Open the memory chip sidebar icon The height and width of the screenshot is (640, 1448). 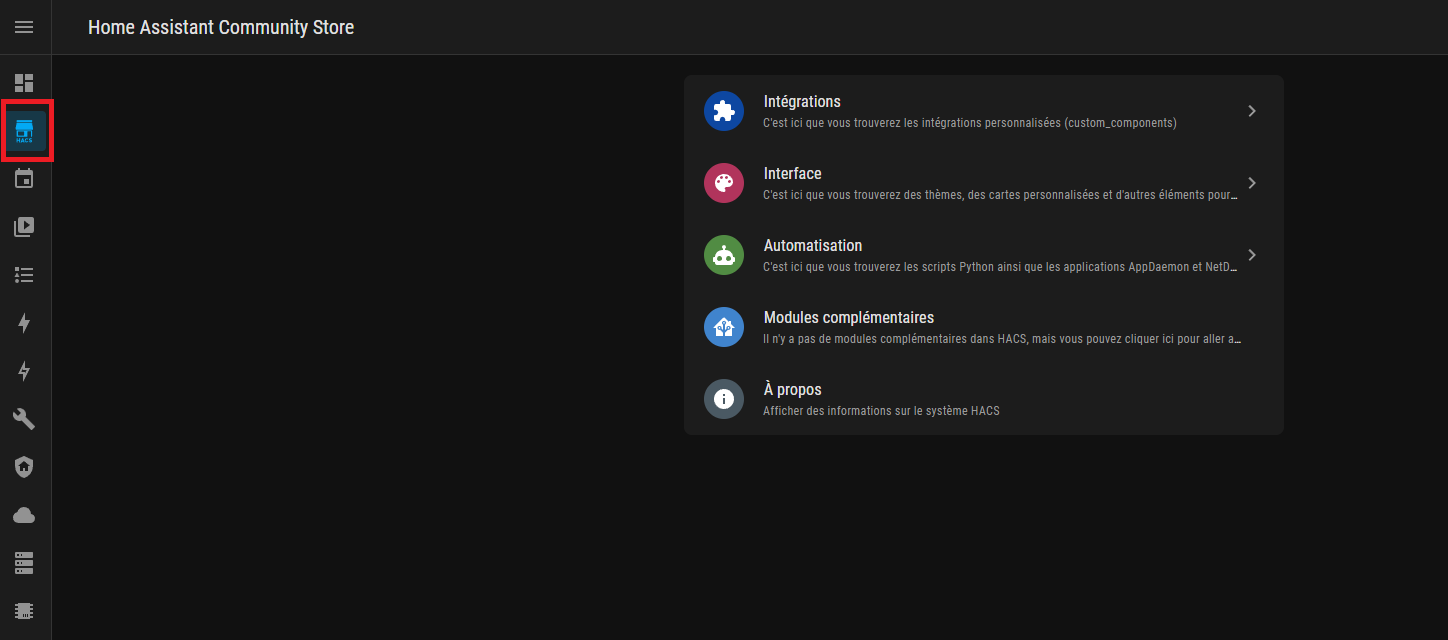coord(24,610)
